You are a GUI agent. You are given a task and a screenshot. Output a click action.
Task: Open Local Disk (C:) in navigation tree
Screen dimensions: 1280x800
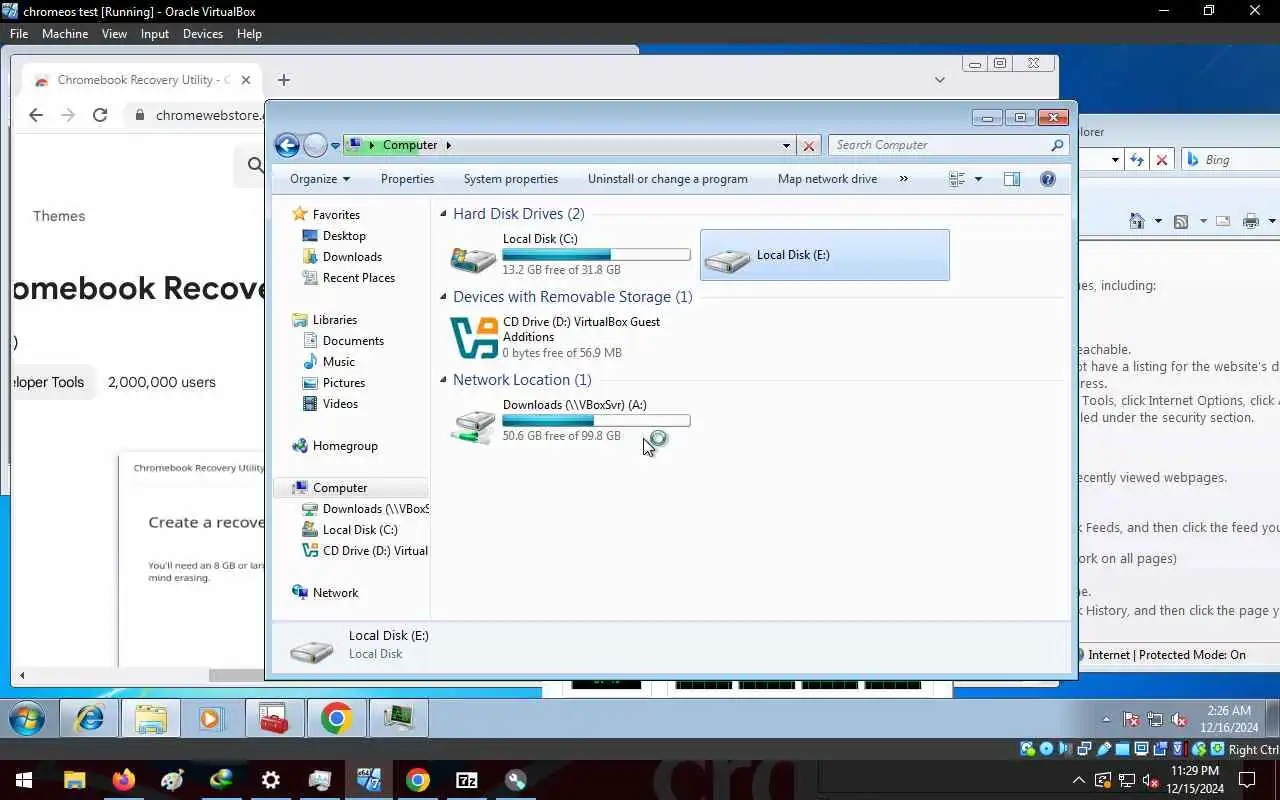(360, 530)
